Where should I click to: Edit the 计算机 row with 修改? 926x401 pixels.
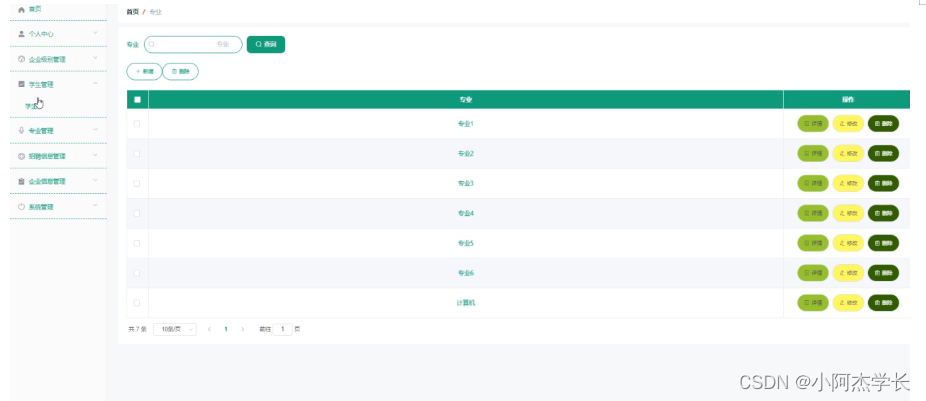coord(848,303)
